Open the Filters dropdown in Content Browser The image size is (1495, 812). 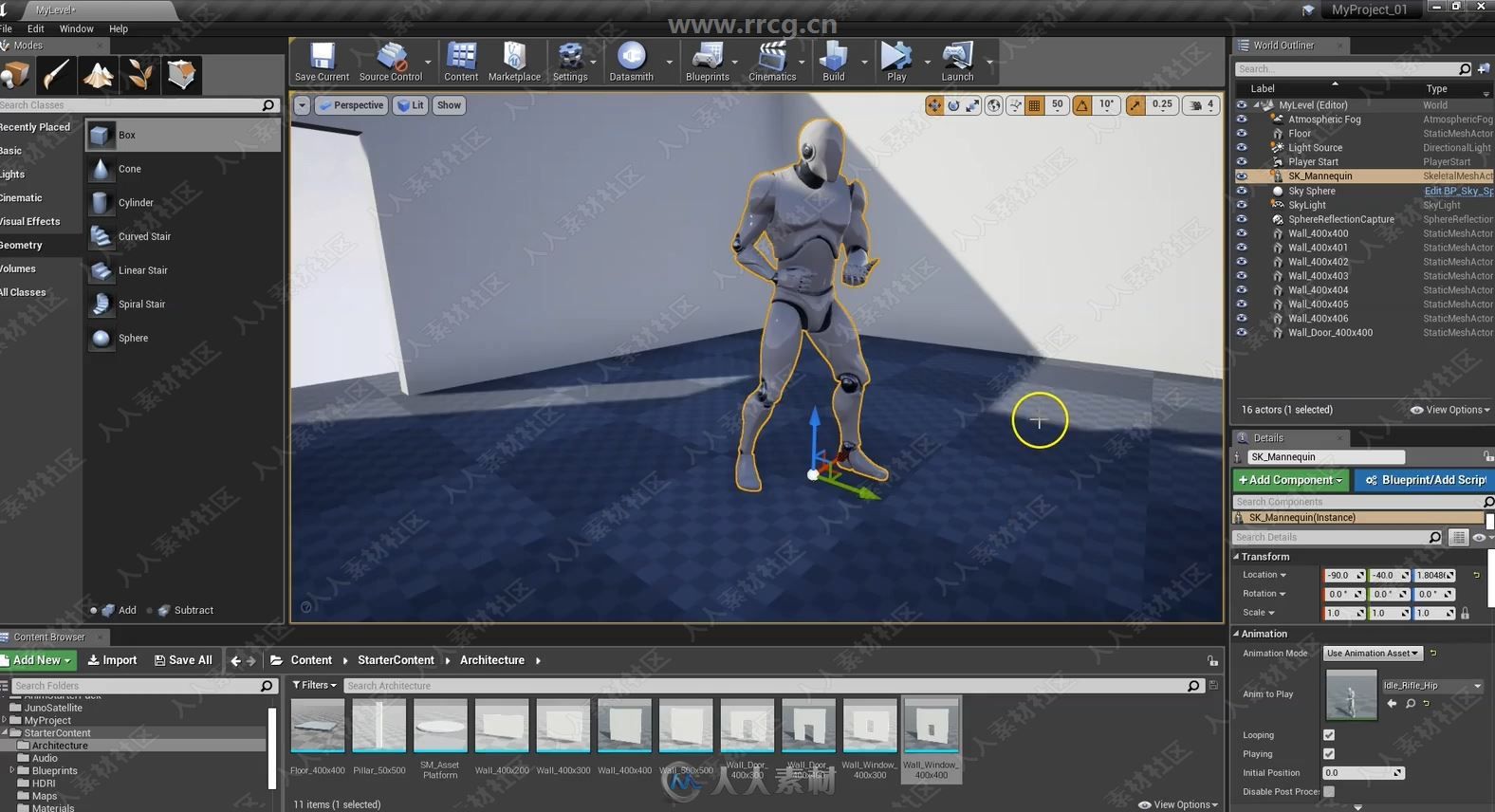click(x=314, y=685)
